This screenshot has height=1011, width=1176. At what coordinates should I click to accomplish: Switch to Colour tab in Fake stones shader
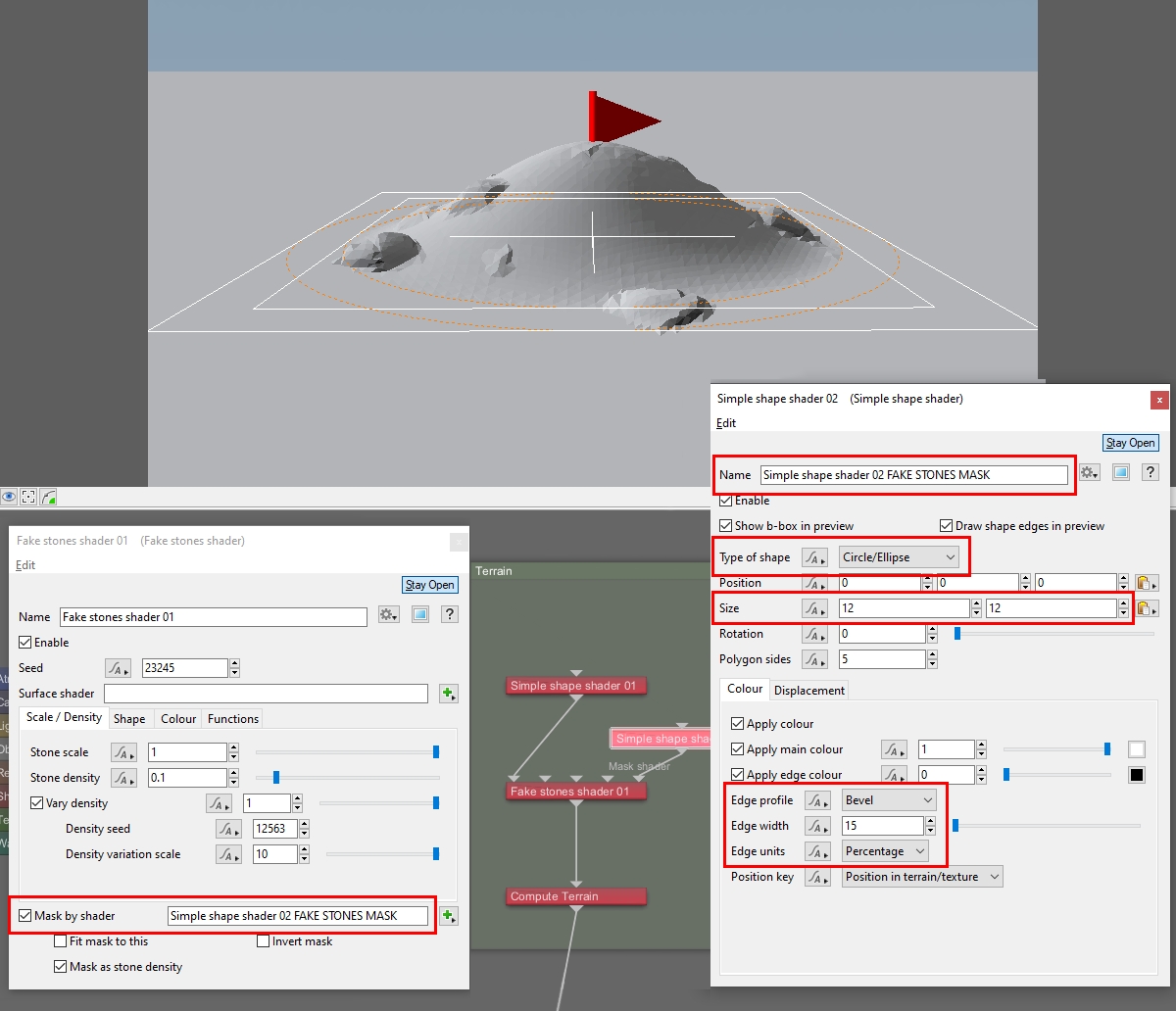[x=178, y=718]
